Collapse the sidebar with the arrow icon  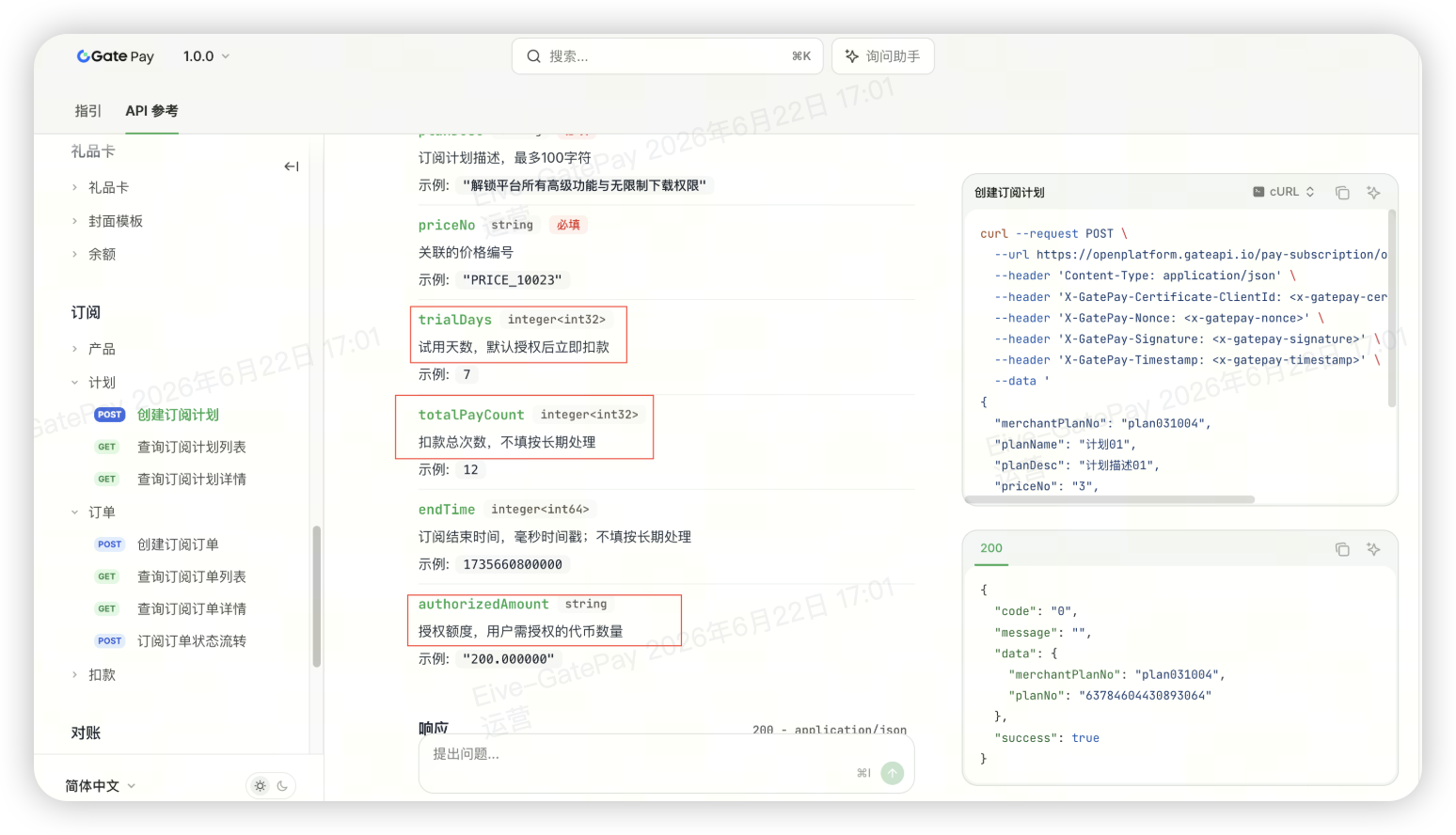coord(292,166)
